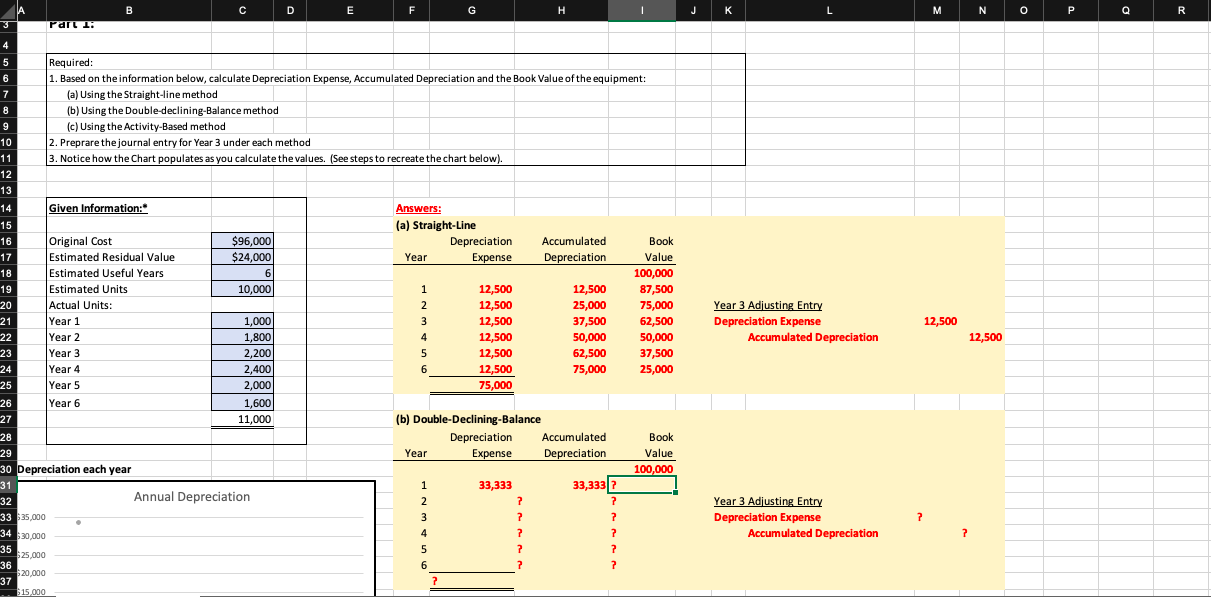The height and width of the screenshot is (597, 1211).
Task: Click row 30 row number header
Action: [9, 469]
